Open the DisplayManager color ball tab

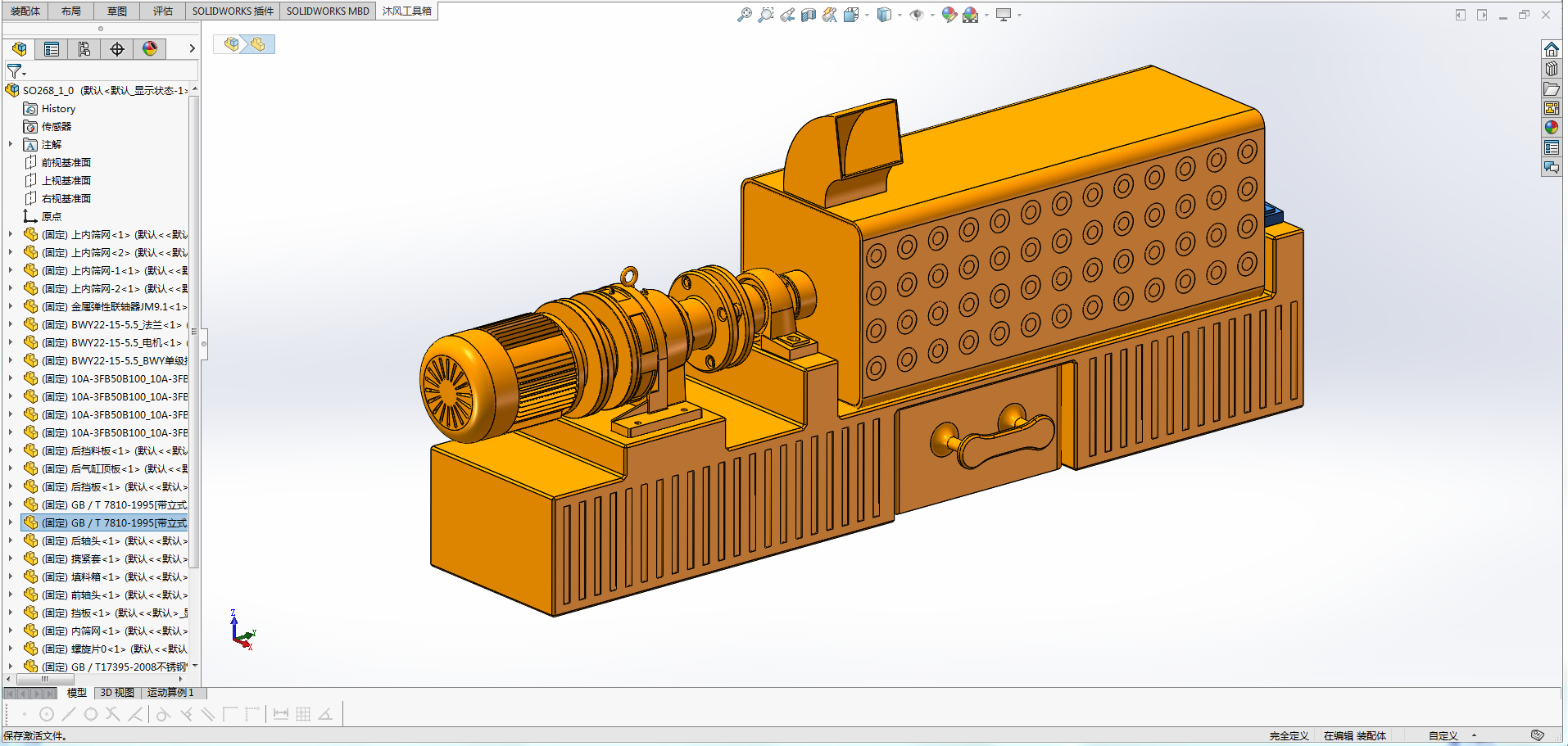150,48
